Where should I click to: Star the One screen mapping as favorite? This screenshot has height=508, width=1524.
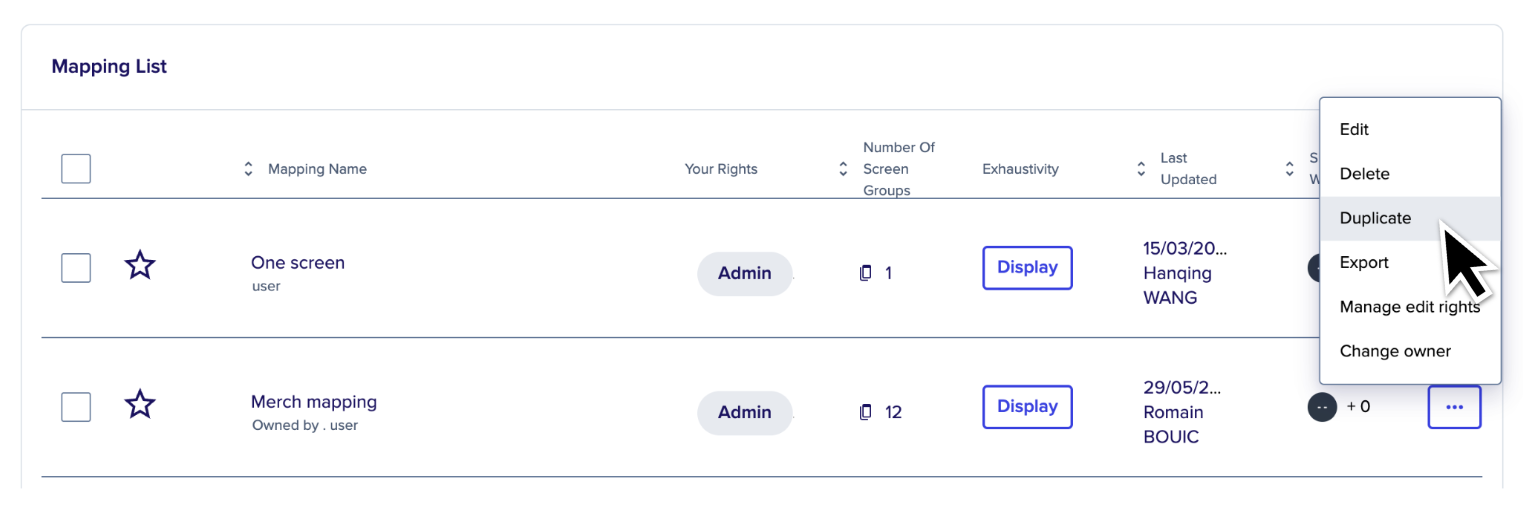click(140, 266)
